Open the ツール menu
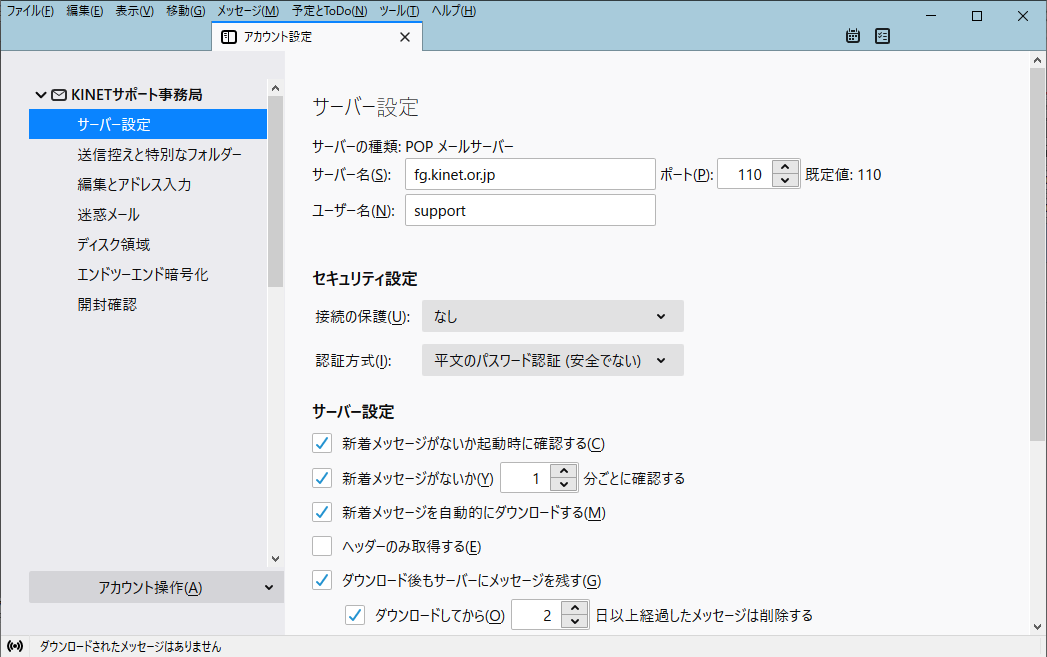This screenshot has width=1047, height=657. click(x=399, y=11)
